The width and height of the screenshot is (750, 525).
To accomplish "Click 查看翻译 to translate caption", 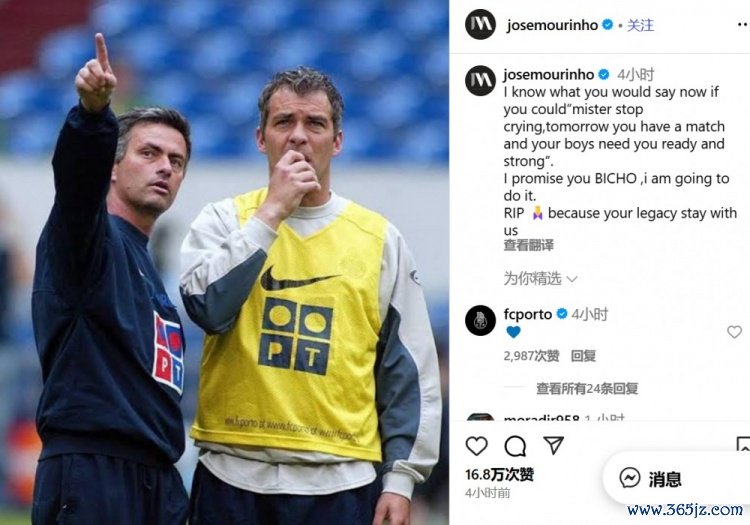I will [528, 245].
